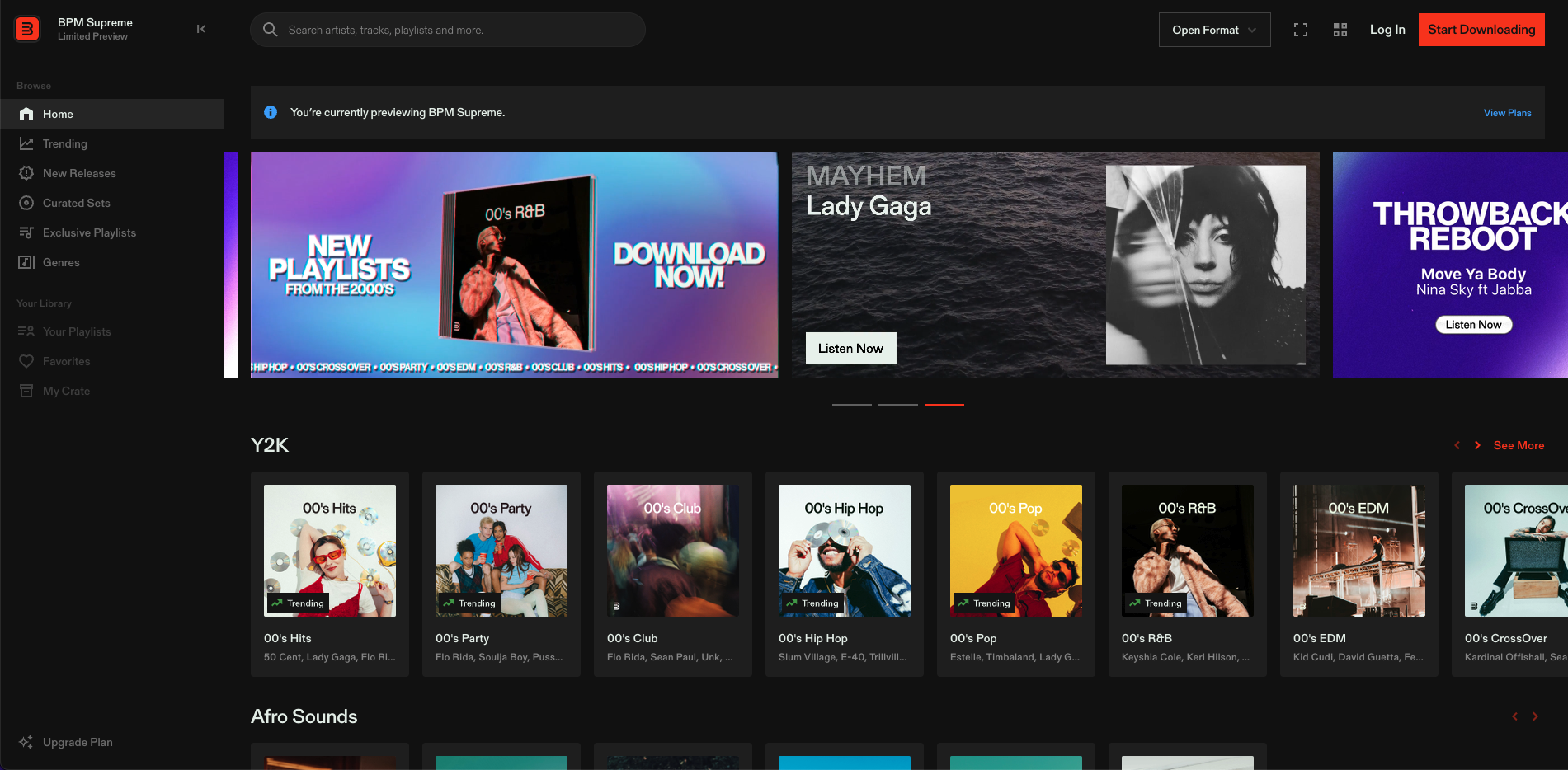Click the search input field

[448, 30]
